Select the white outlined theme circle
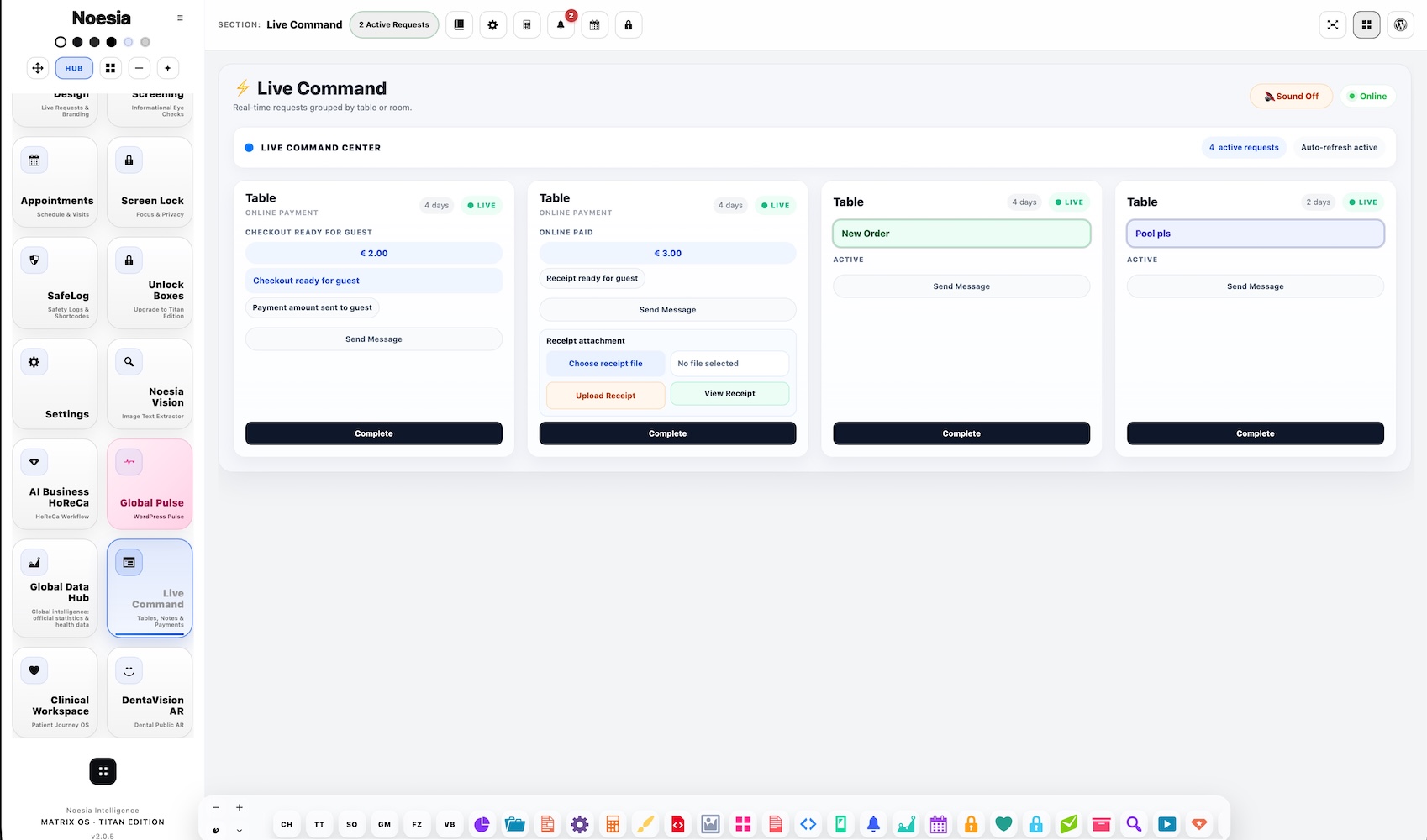 point(61,42)
